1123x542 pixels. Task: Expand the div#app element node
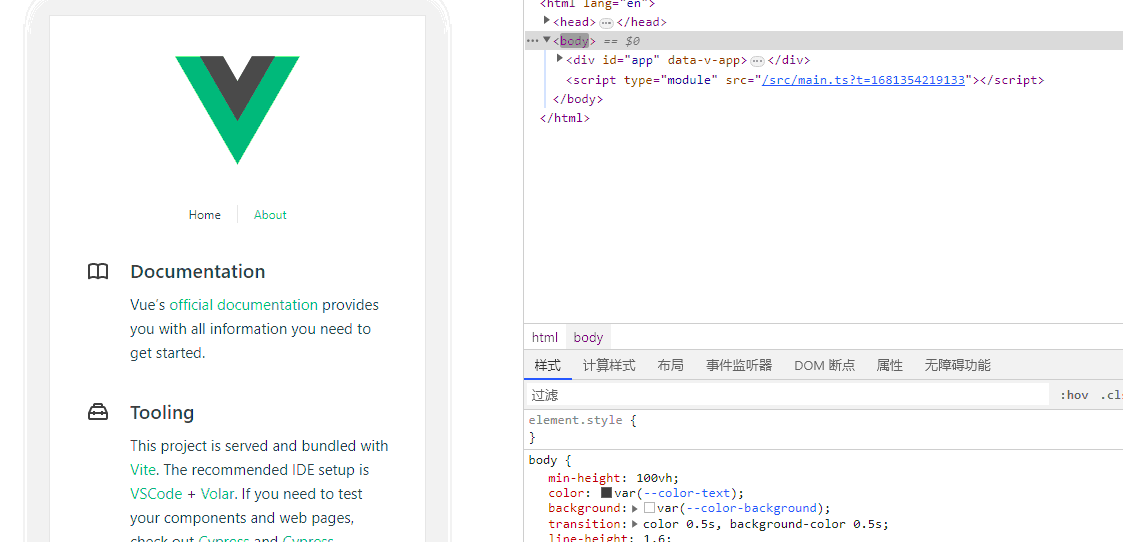(560, 59)
